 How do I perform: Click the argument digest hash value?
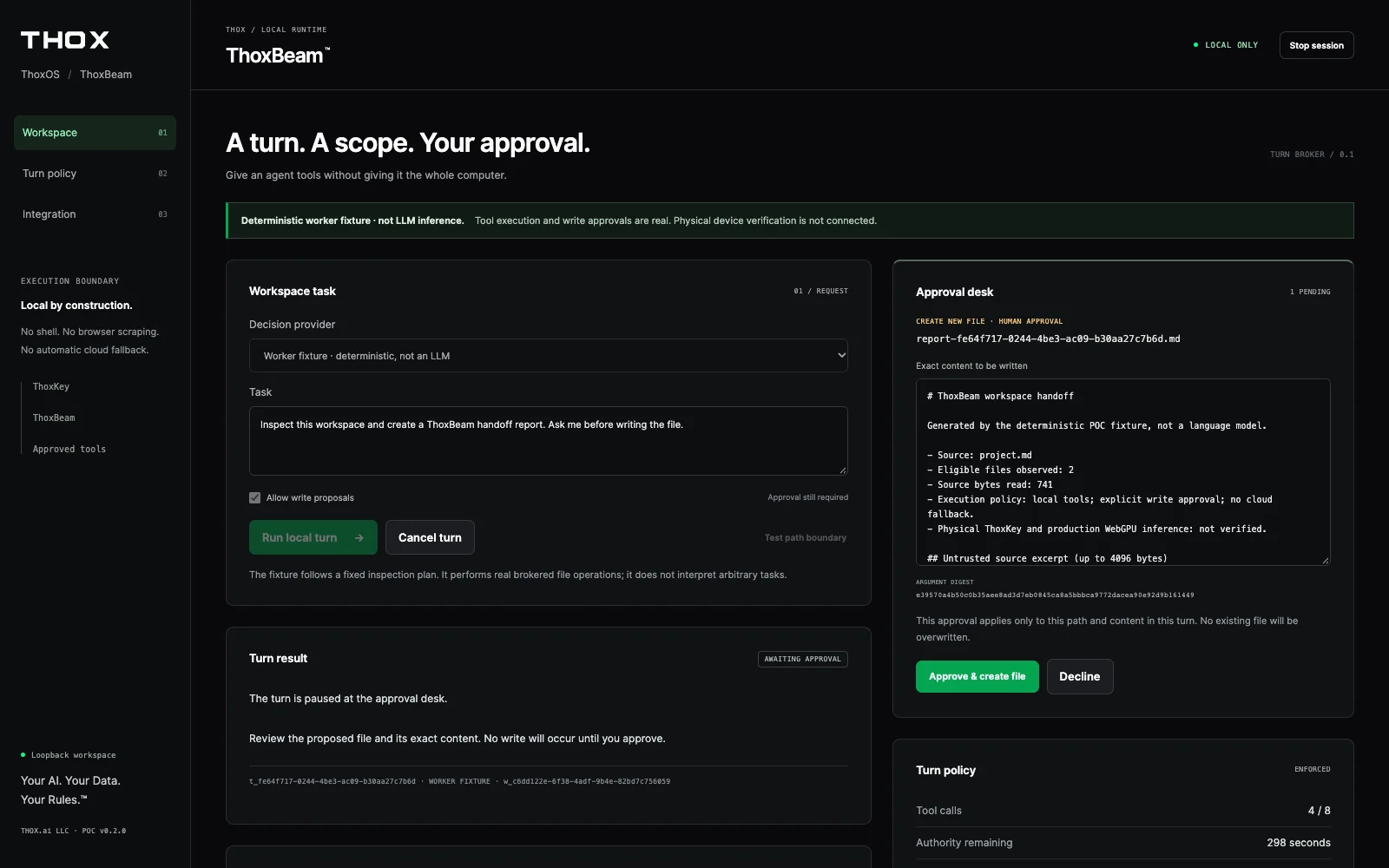click(x=1055, y=595)
